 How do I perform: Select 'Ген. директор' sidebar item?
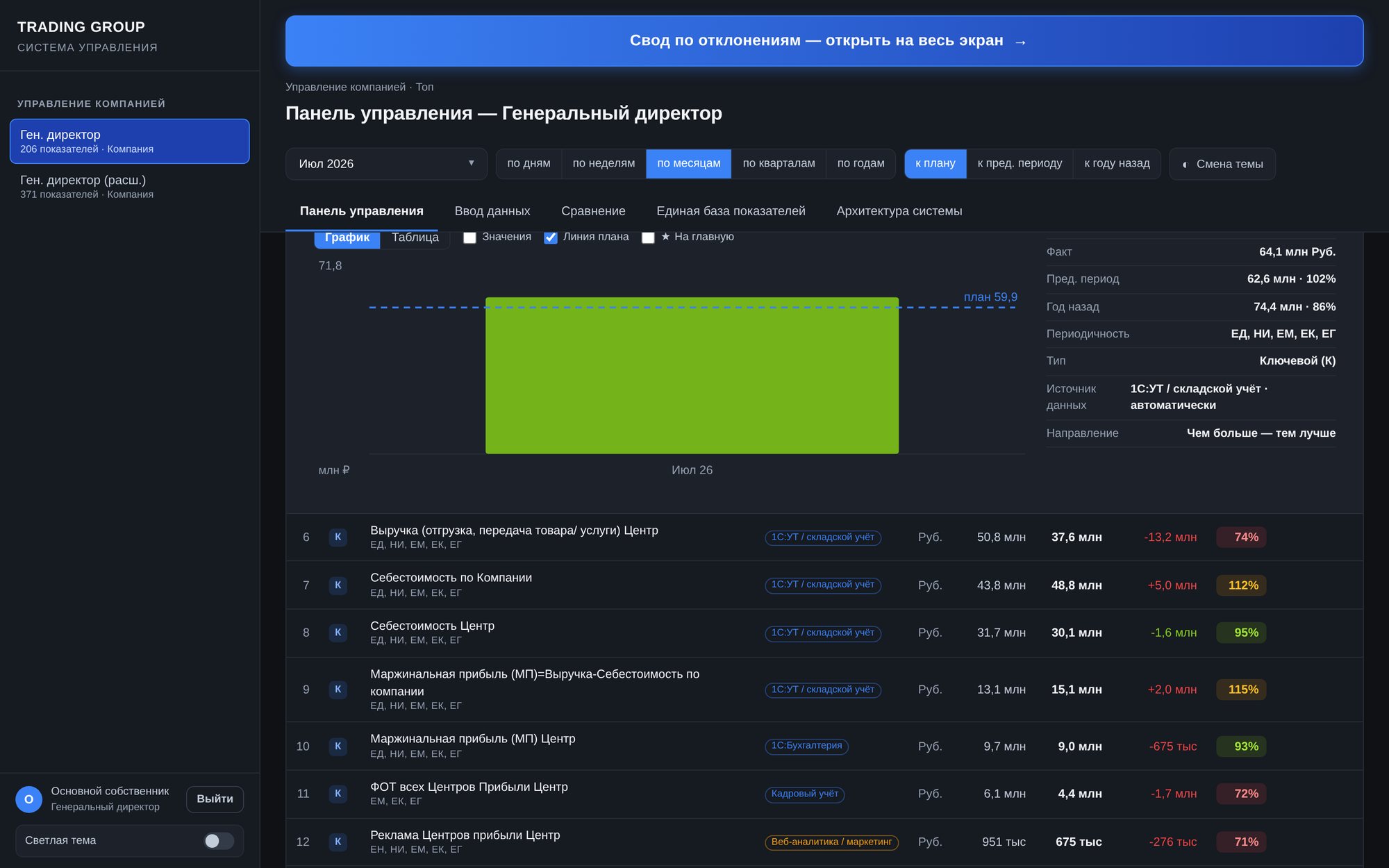tap(129, 141)
